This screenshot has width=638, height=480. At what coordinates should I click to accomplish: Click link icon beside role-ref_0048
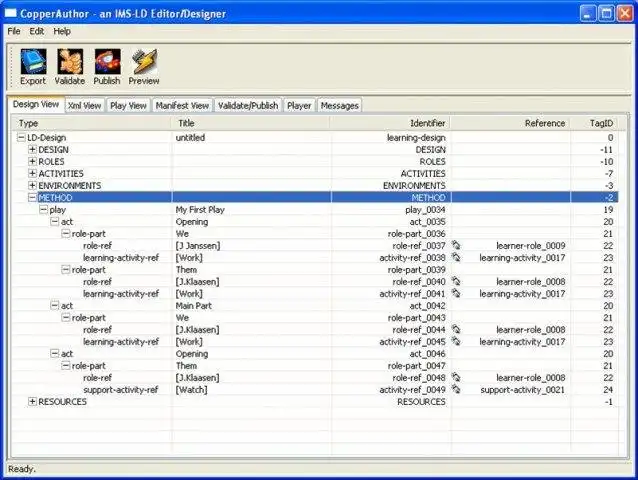pos(456,377)
